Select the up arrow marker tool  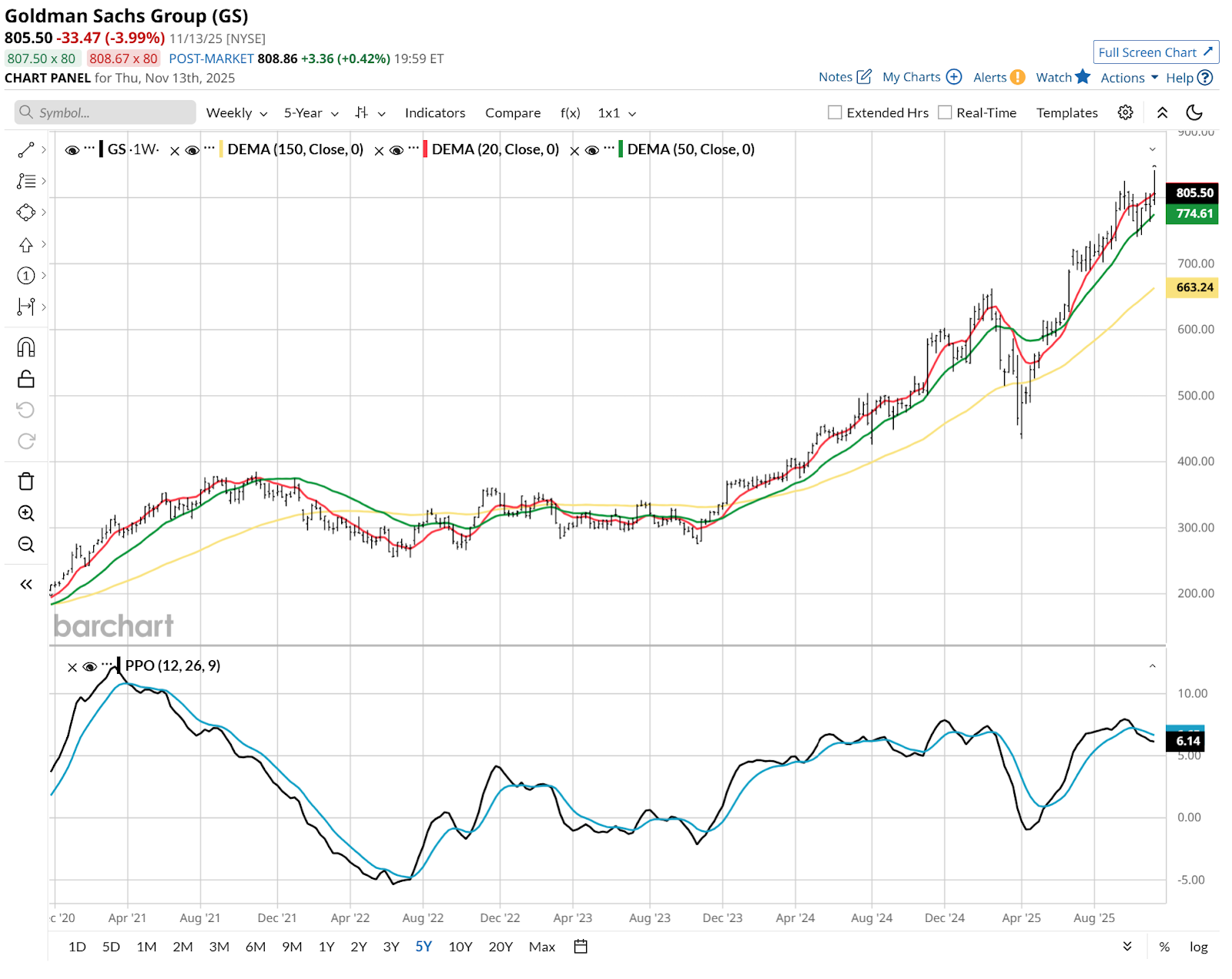(x=25, y=245)
